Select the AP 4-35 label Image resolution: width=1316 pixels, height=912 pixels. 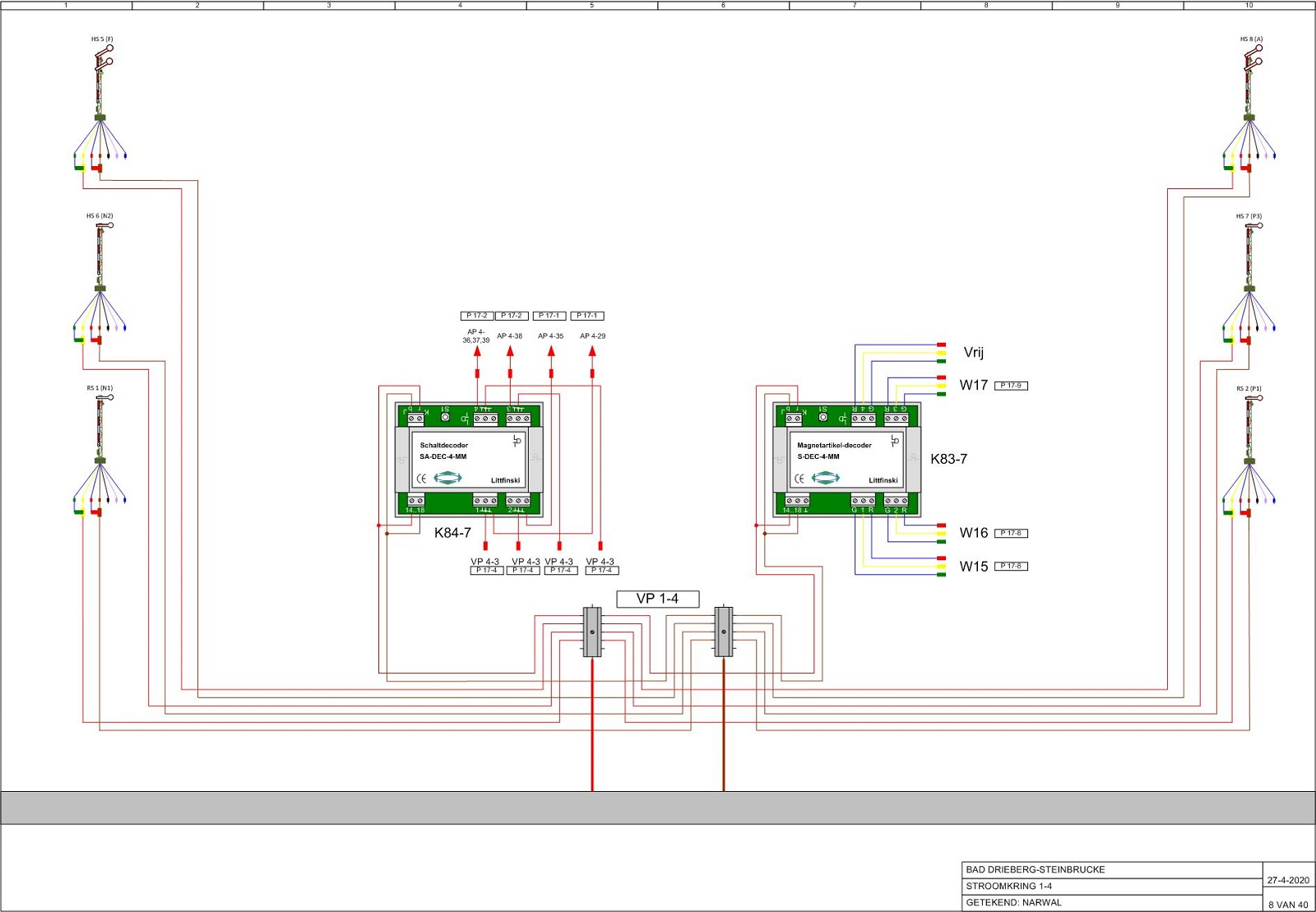(x=550, y=336)
